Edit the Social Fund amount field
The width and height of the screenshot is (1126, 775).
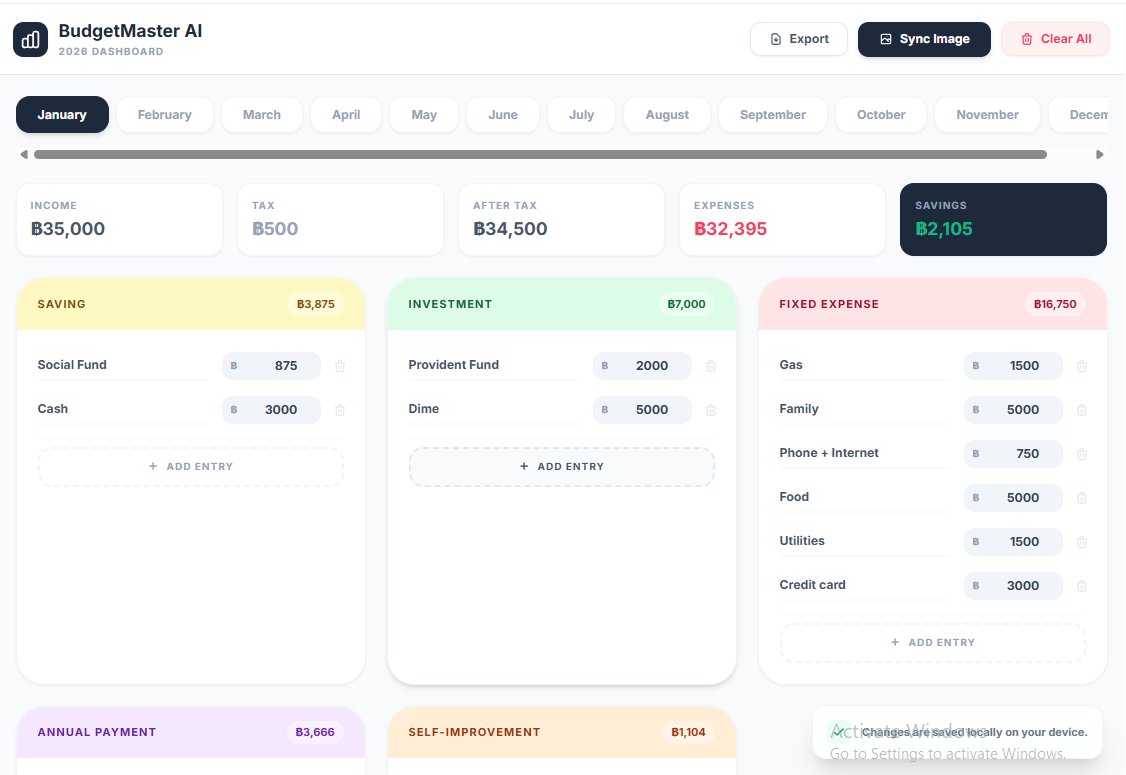click(271, 366)
